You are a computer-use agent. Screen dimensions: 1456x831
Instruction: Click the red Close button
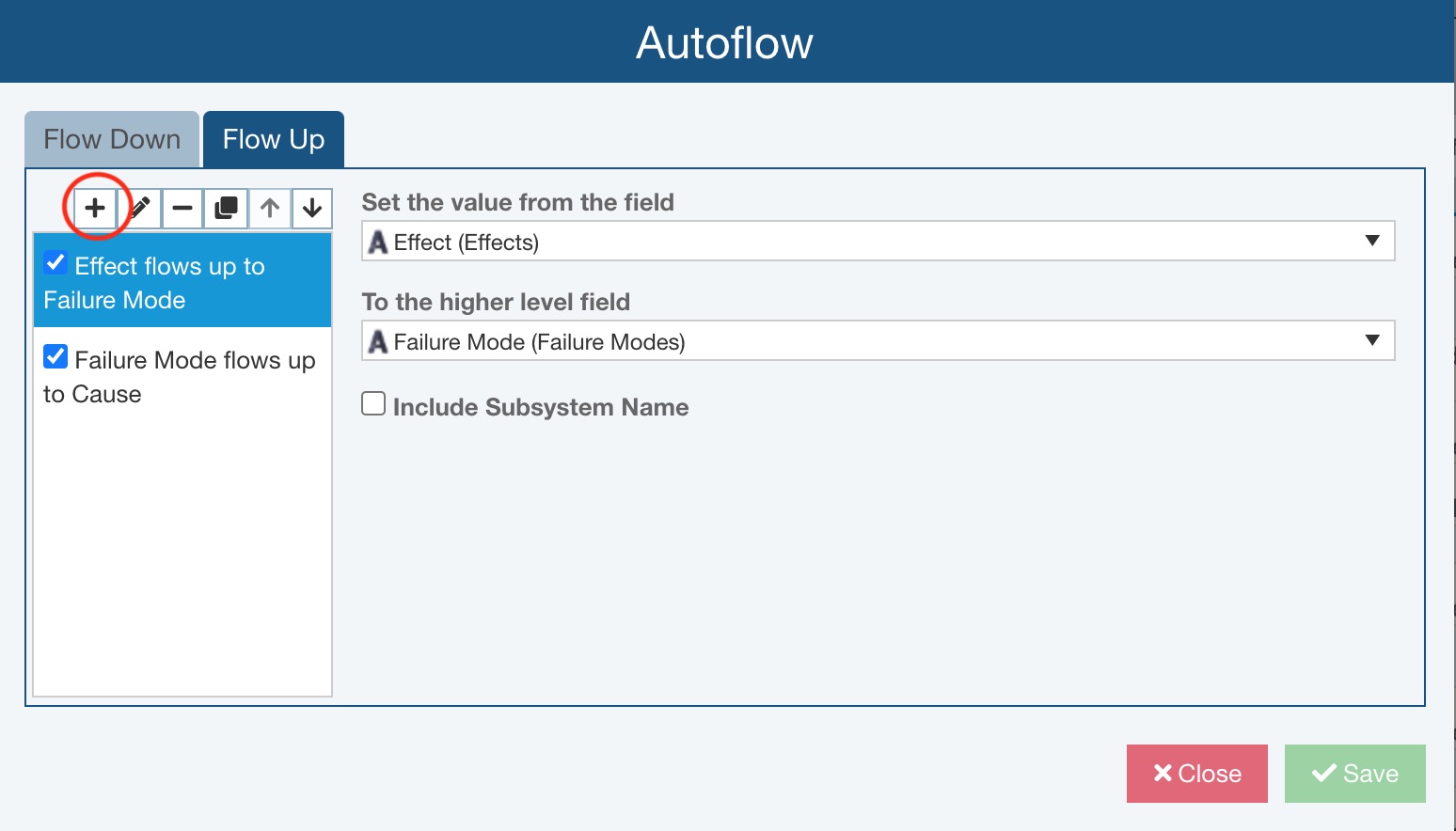pos(1197,774)
